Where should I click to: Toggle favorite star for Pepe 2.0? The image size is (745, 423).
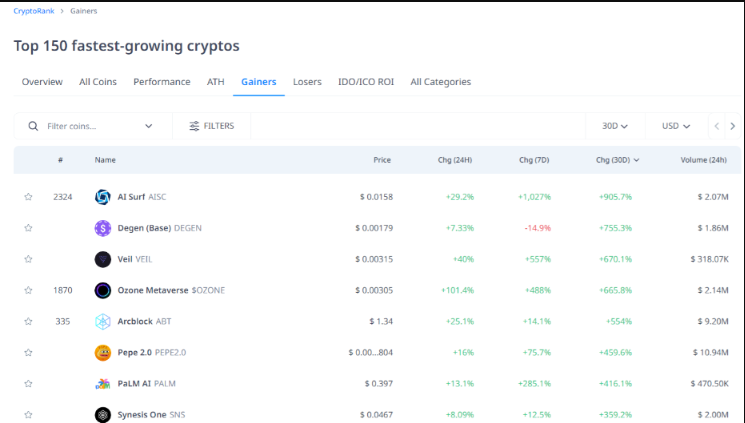tap(29, 353)
